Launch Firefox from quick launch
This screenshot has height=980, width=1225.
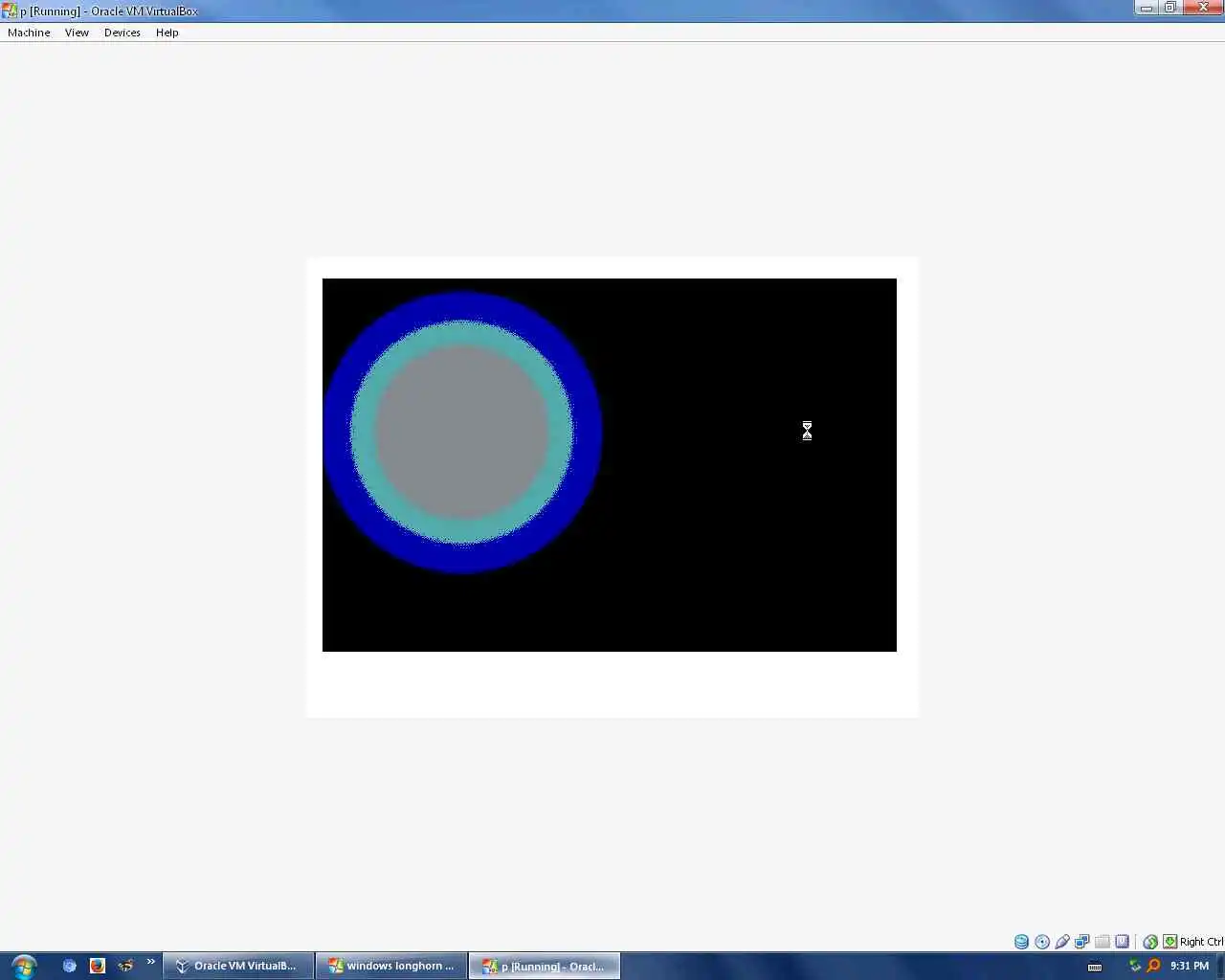click(x=98, y=966)
